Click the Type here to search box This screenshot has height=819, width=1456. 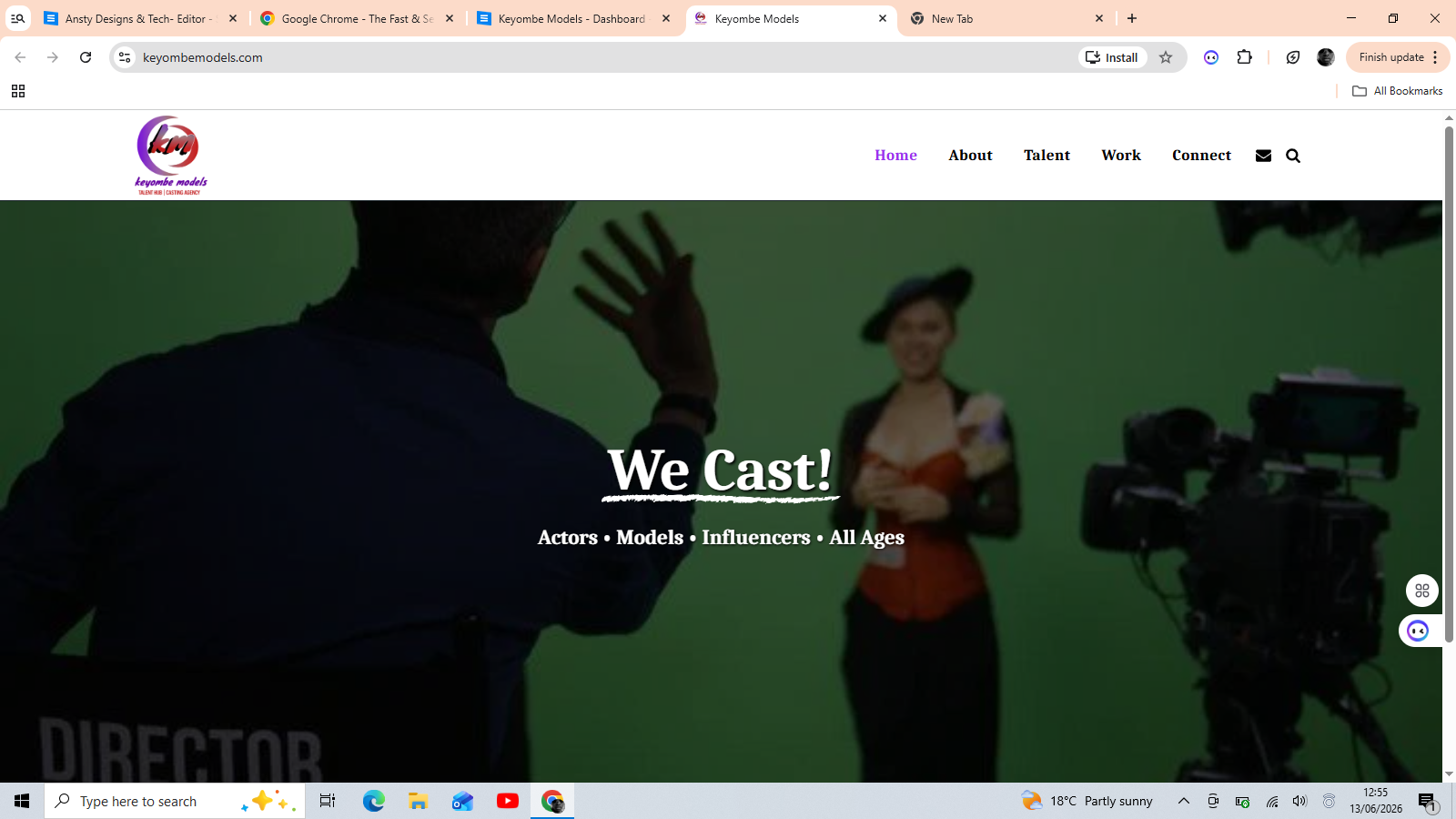pos(175,801)
